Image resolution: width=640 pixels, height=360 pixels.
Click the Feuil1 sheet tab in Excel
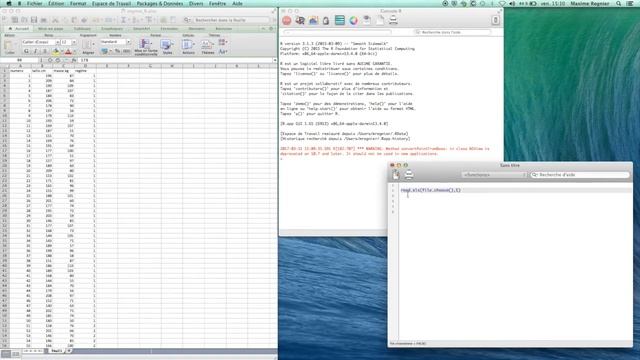point(56,351)
